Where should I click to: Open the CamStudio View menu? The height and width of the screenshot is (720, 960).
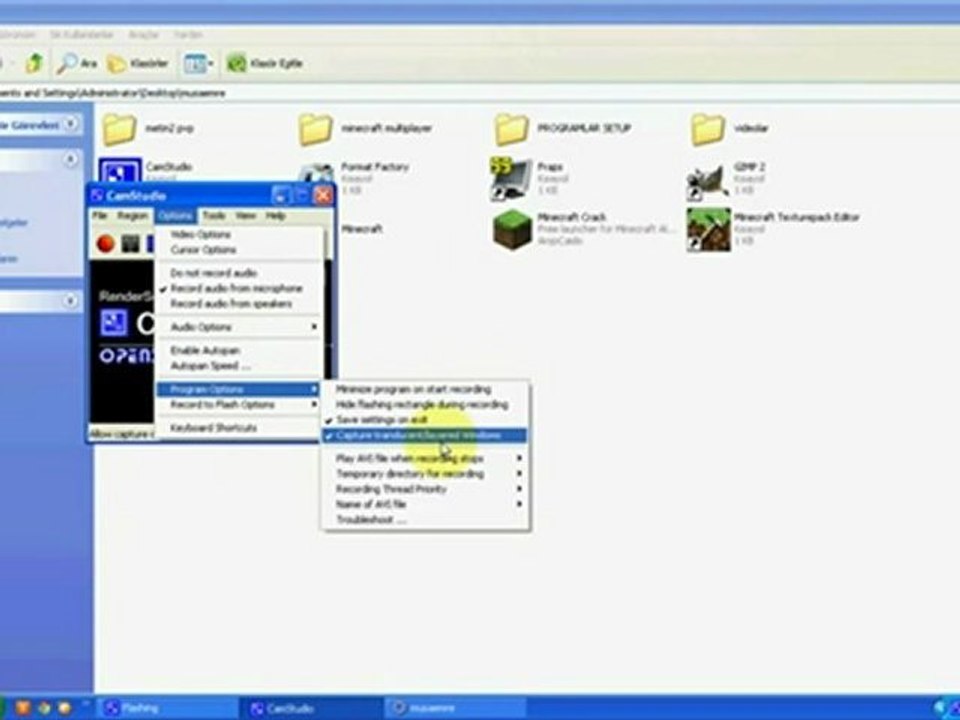tap(246, 216)
